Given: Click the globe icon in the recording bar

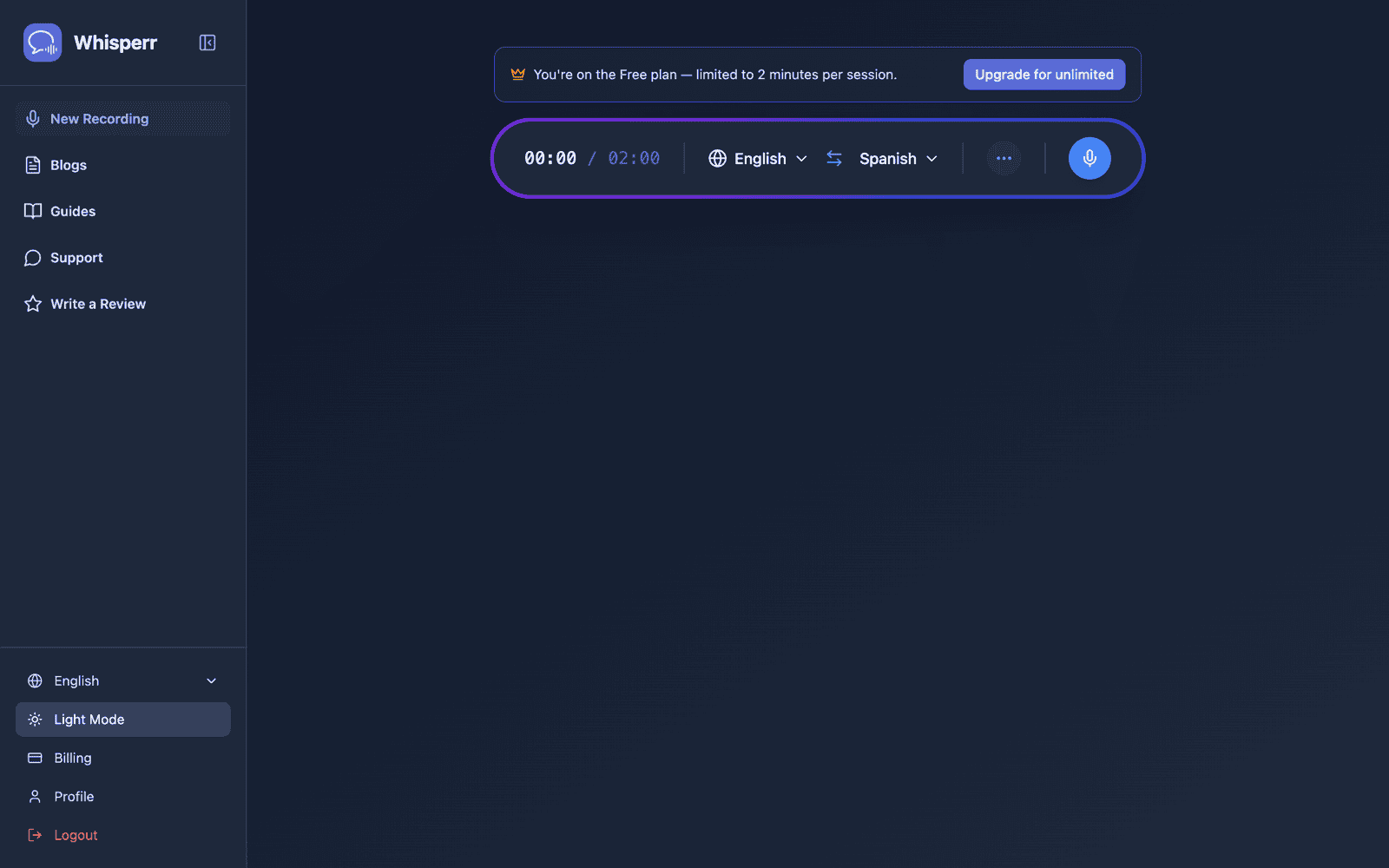Looking at the screenshot, I should click(x=718, y=158).
